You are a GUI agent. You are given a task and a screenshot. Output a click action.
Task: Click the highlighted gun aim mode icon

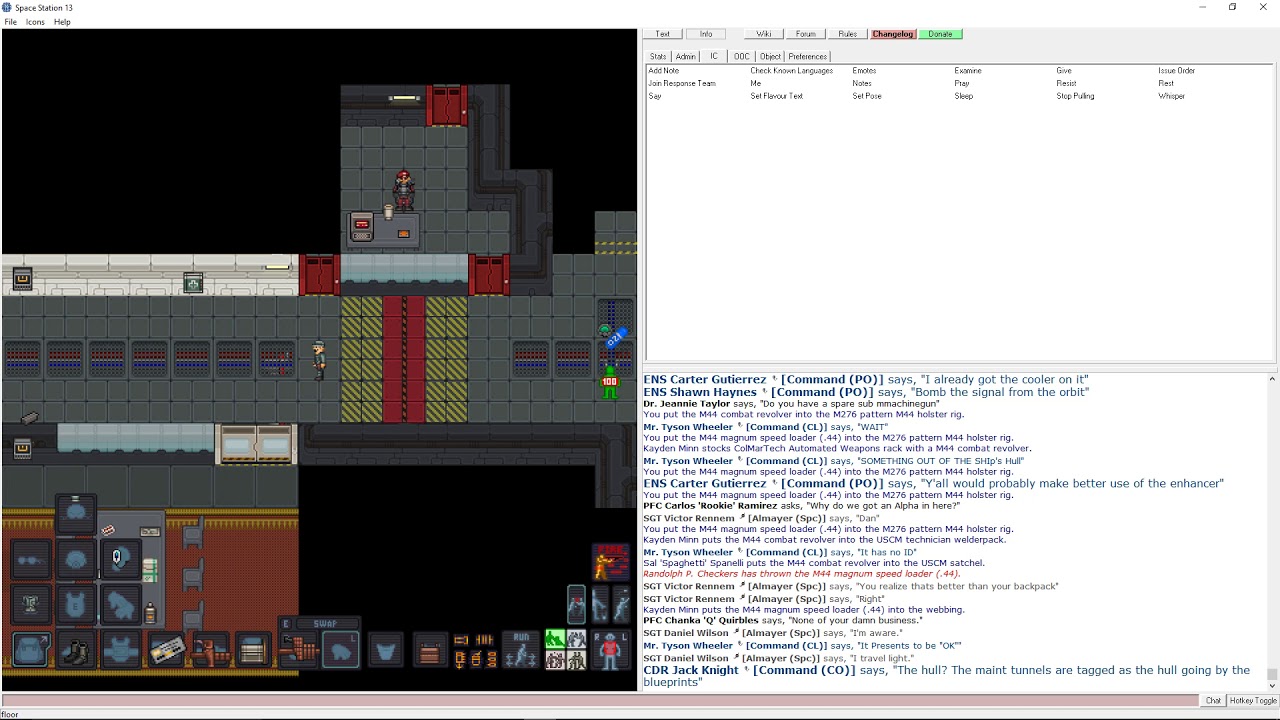point(576,604)
